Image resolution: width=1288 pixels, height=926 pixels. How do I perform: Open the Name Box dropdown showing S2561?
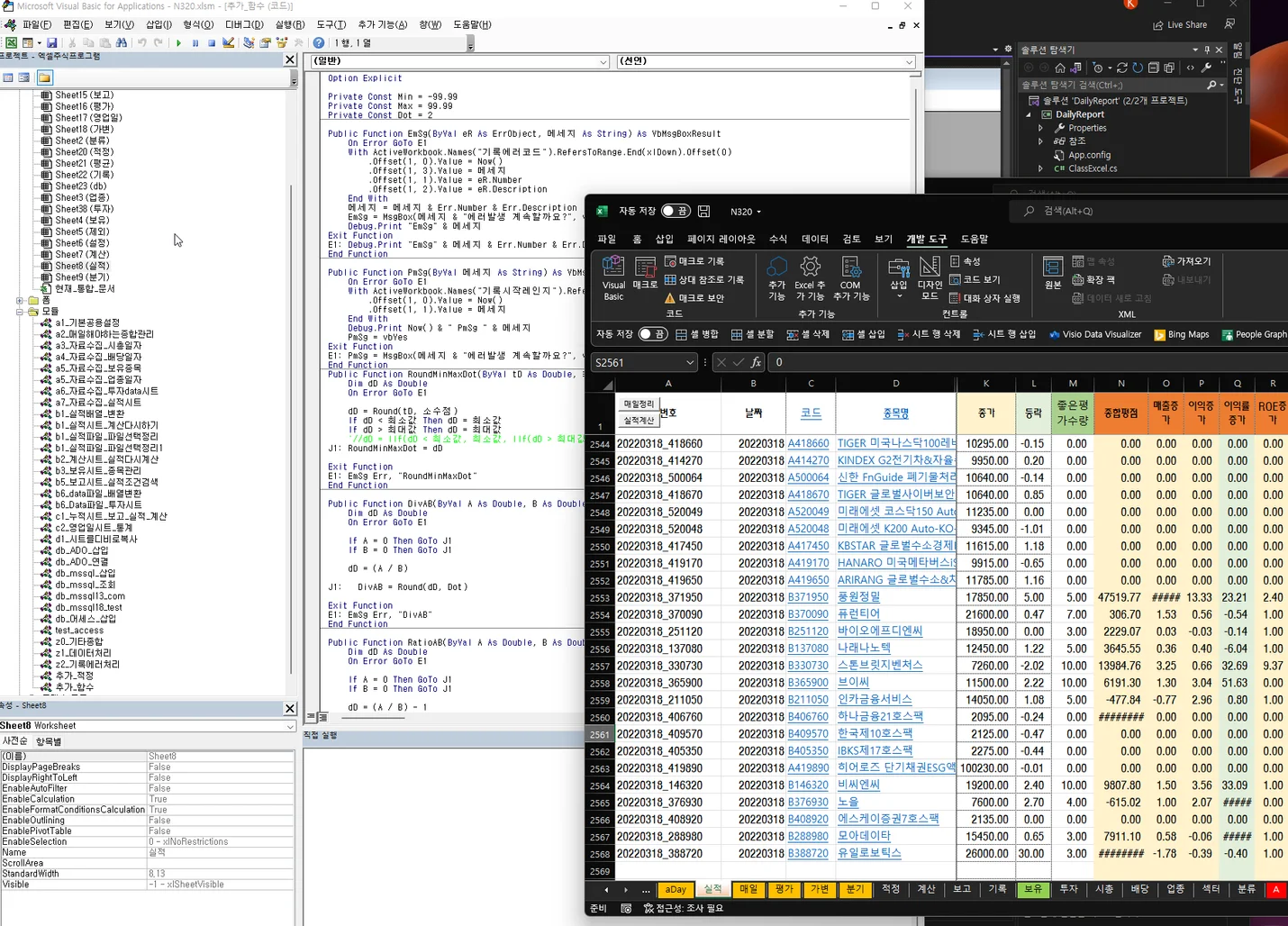coord(690,362)
